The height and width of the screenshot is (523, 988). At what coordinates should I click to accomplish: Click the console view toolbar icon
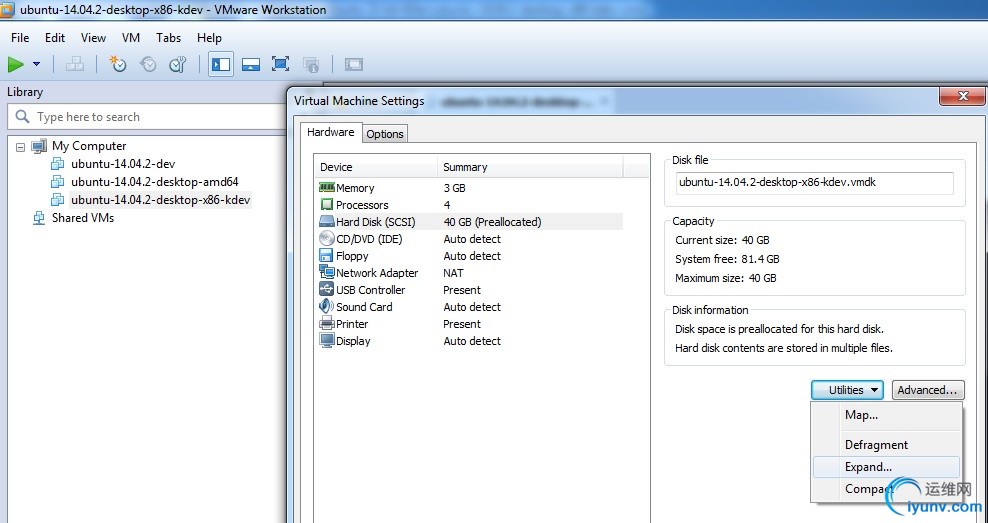[354, 64]
